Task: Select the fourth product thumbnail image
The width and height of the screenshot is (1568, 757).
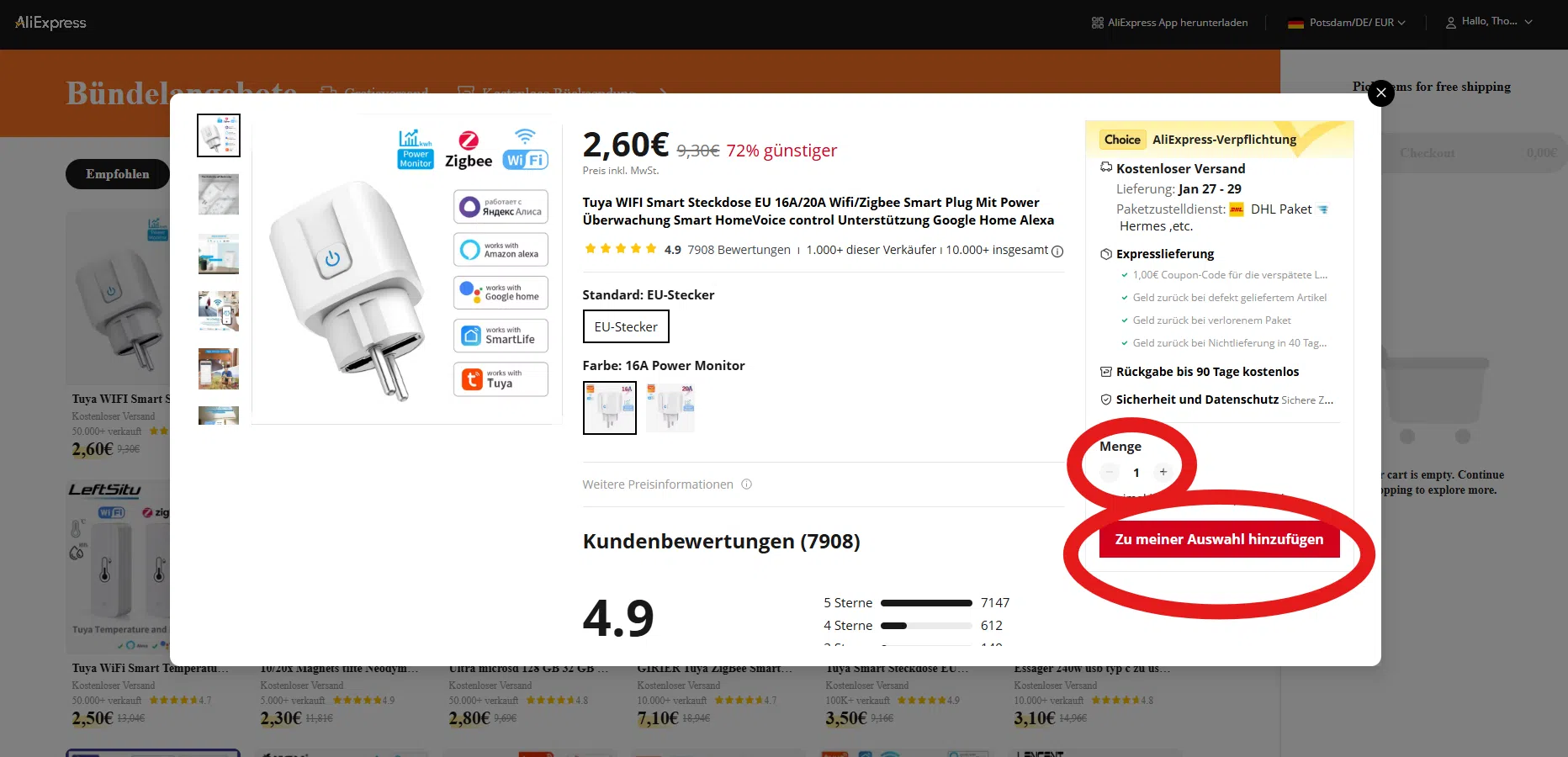Action: click(x=219, y=311)
